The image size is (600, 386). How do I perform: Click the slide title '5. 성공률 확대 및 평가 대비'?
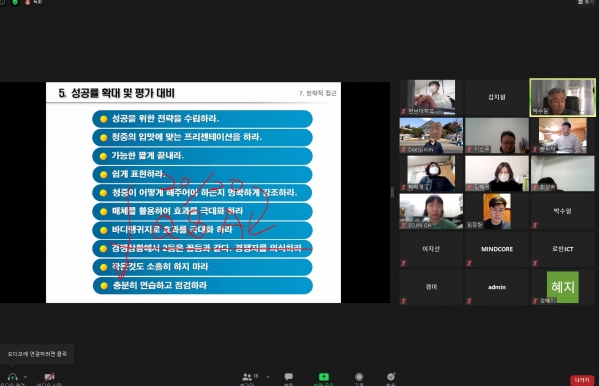pyautogui.click(x=116, y=93)
